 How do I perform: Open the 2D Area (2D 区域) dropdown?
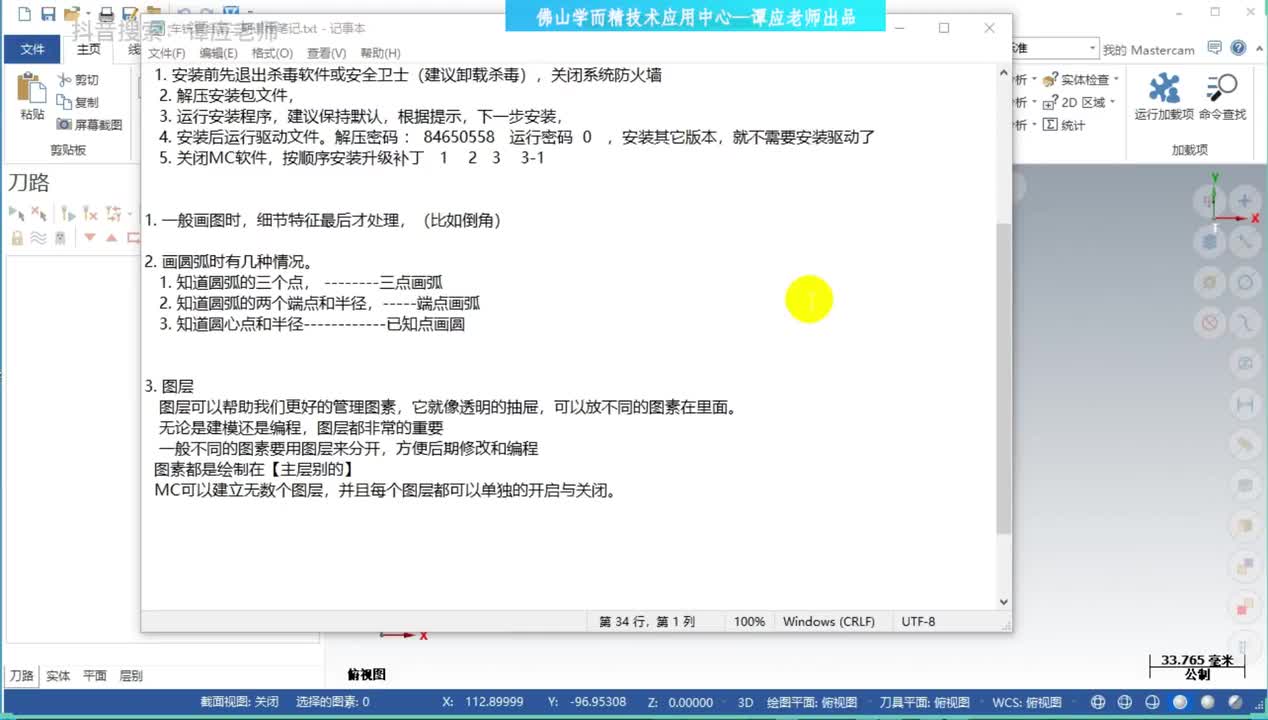[x=1113, y=102]
